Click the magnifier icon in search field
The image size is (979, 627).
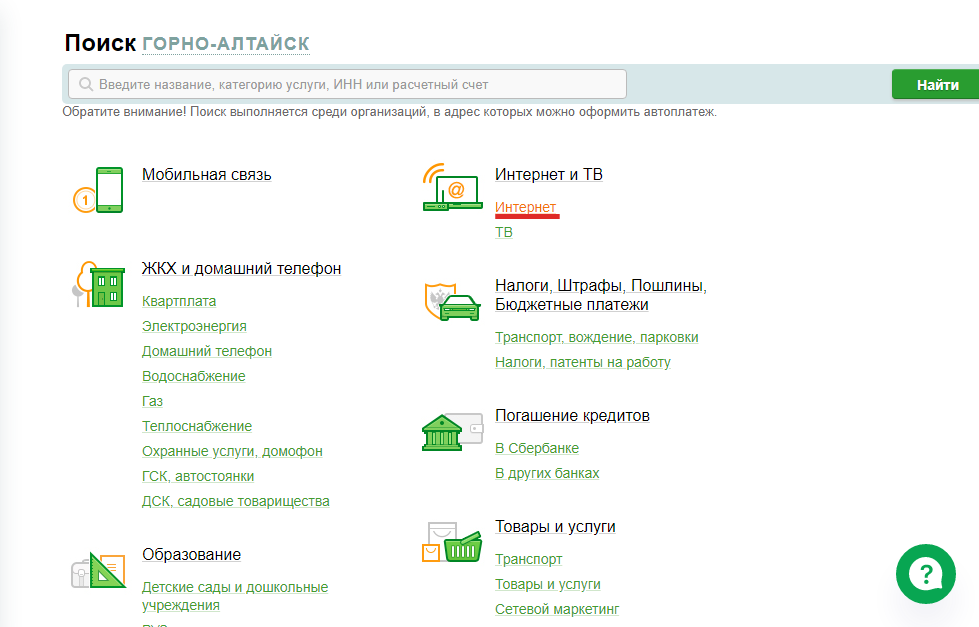point(86,84)
